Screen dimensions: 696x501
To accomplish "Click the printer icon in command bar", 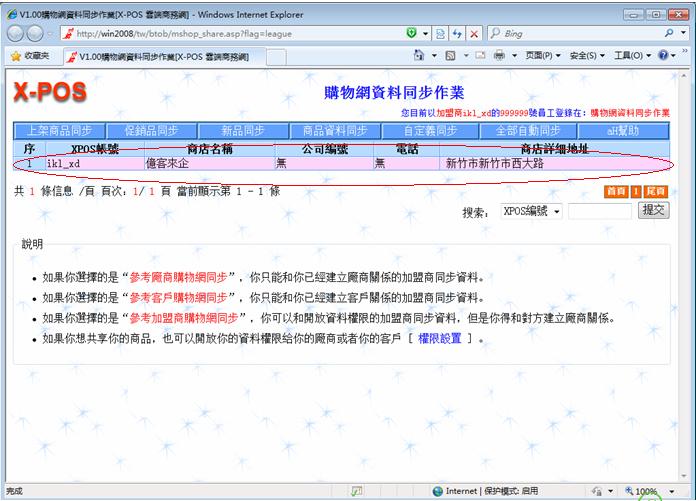I will coord(499,56).
